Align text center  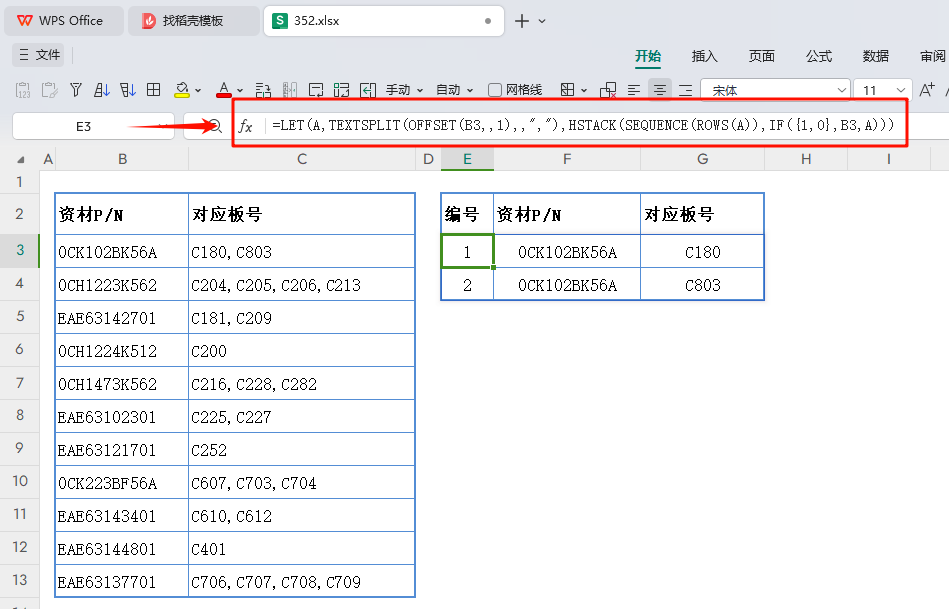pos(659,90)
